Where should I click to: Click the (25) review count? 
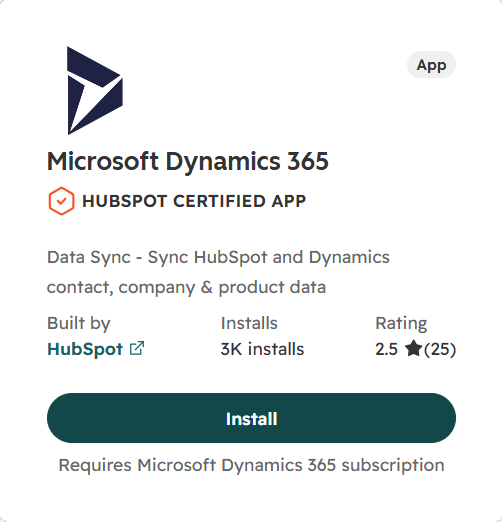click(x=440, y=349)
